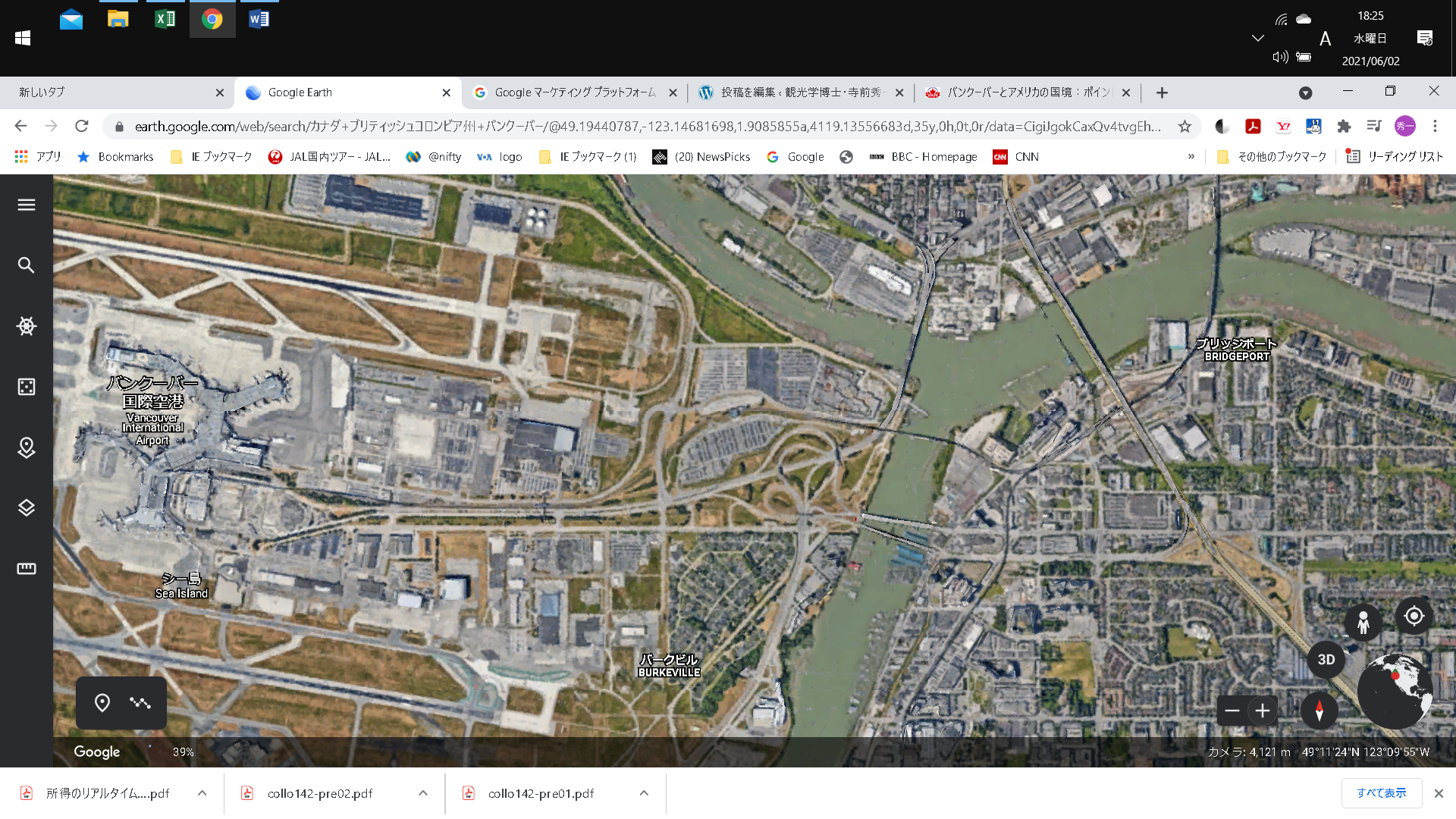1456x819 pixels.
Task: Add a placemark with pin button
Action: tap(102, 703)
